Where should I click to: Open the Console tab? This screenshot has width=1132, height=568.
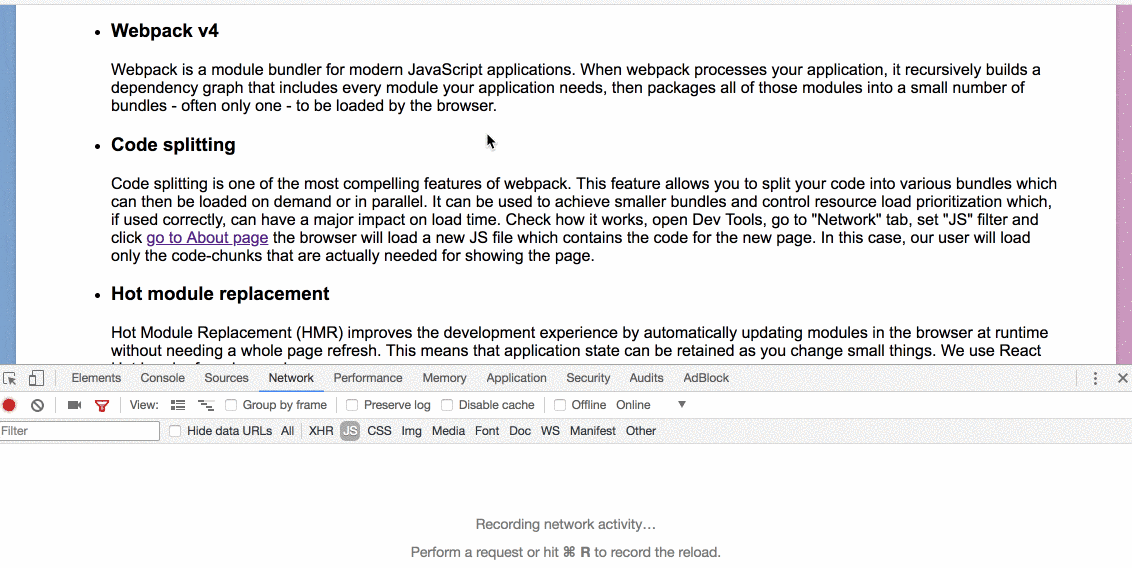162,378
